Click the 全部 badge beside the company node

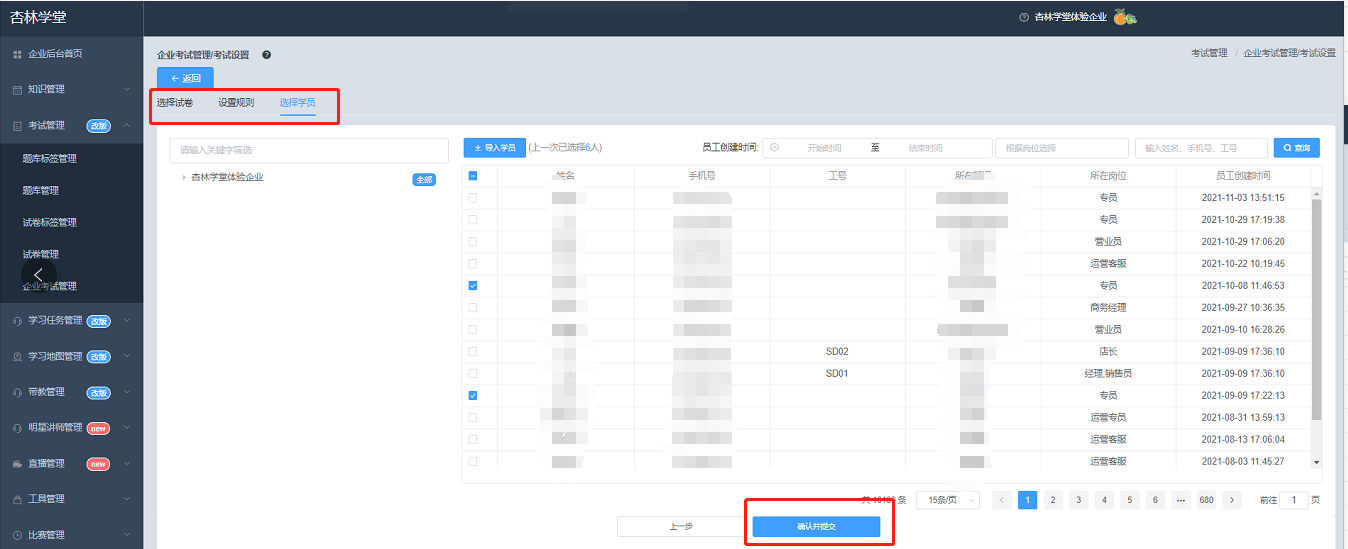click(424, 180)
